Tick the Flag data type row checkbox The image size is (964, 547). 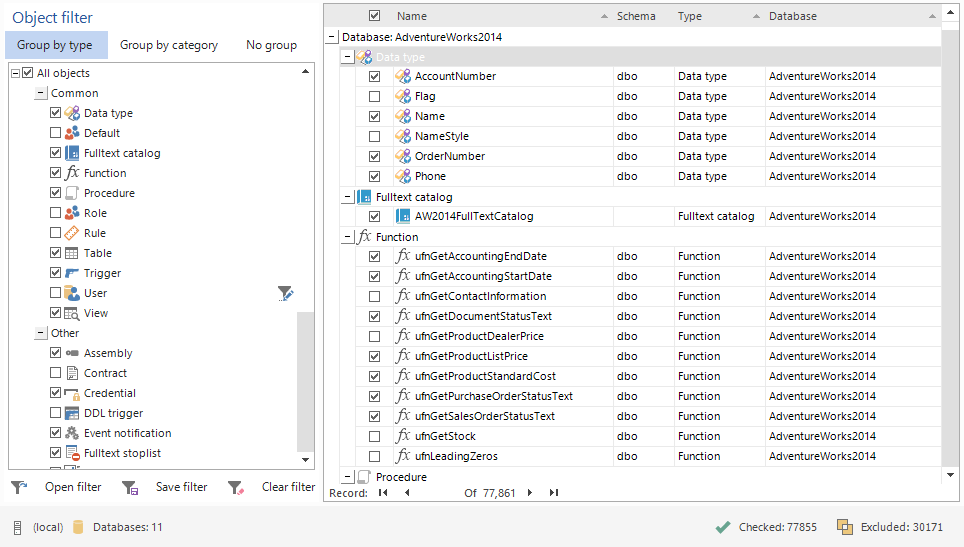pyautogui.click(x=374, y=96)
